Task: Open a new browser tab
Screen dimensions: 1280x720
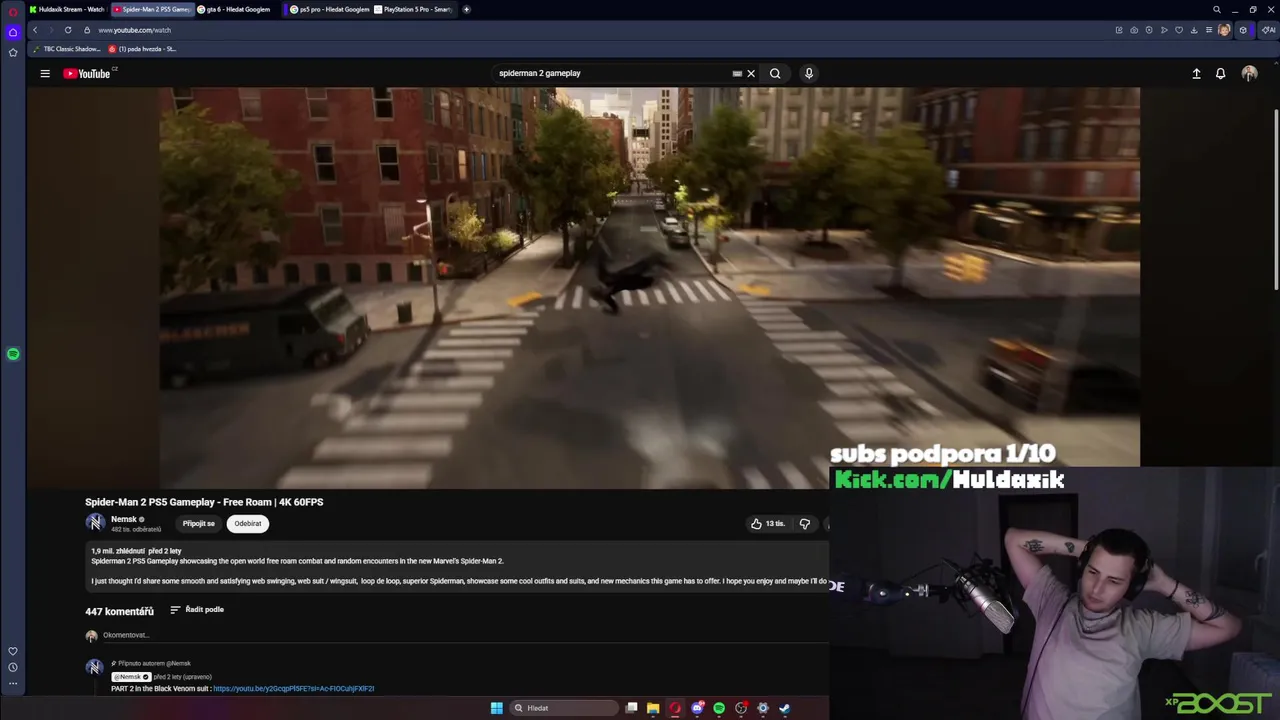Action: tap(466, 9)
